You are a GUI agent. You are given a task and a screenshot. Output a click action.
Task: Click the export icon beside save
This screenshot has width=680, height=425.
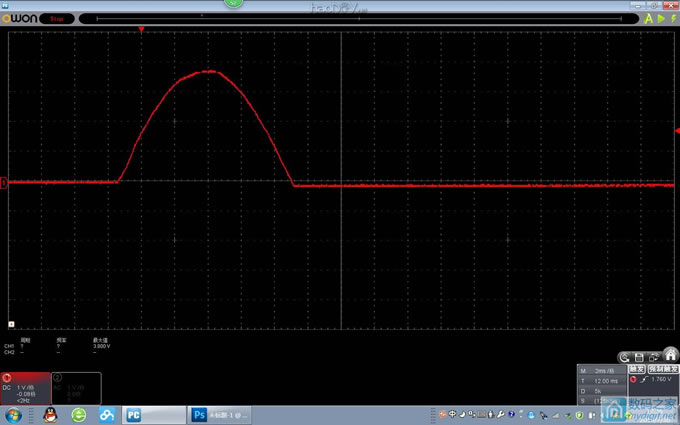[x=655, y=356]
